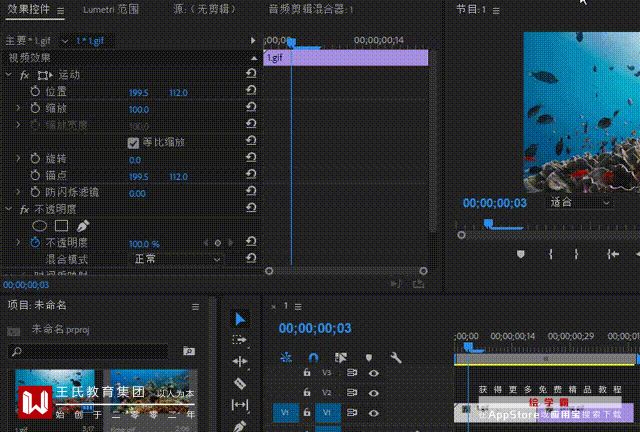Reset the 混合模式 parameter
640x432 pixels.
(251, 258)
